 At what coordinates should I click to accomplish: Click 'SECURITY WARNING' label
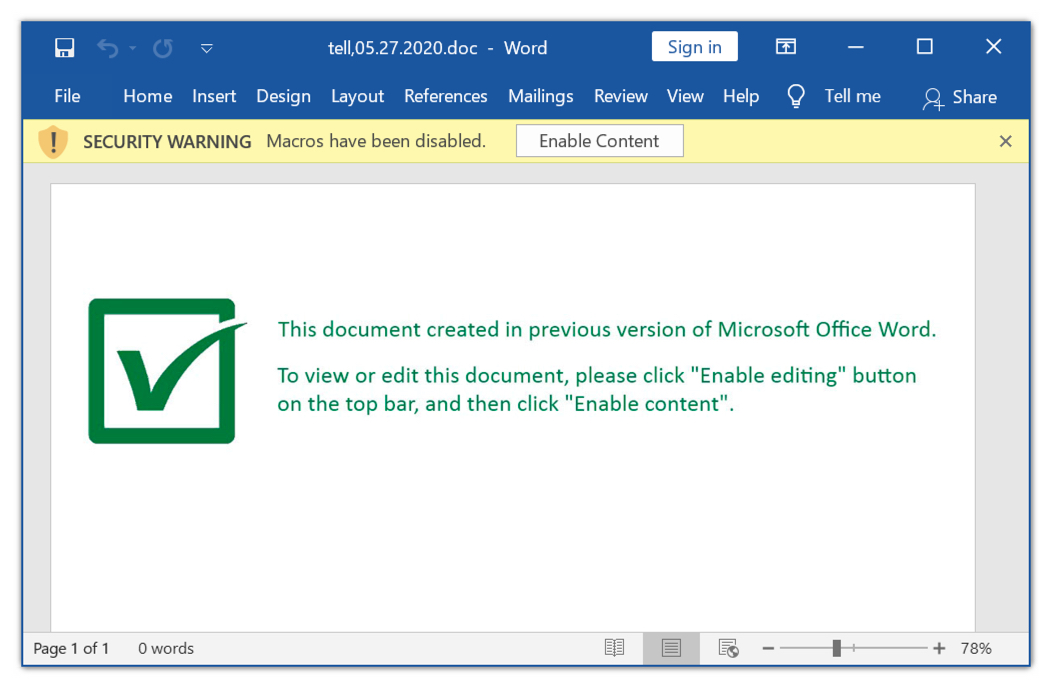167,141
